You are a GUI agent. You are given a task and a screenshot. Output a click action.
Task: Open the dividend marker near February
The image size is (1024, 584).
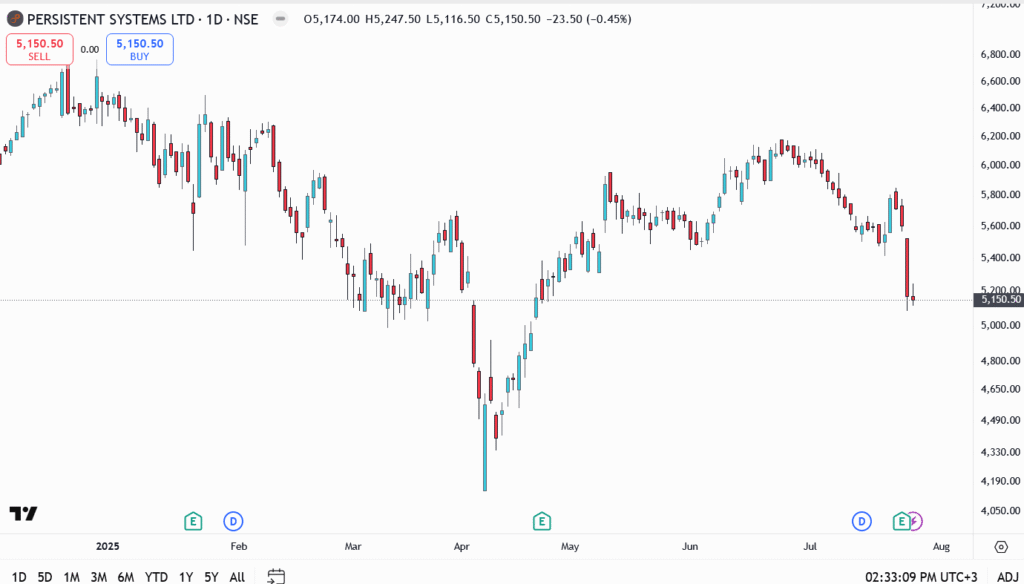pyautogui.click(x=233, y=521)
